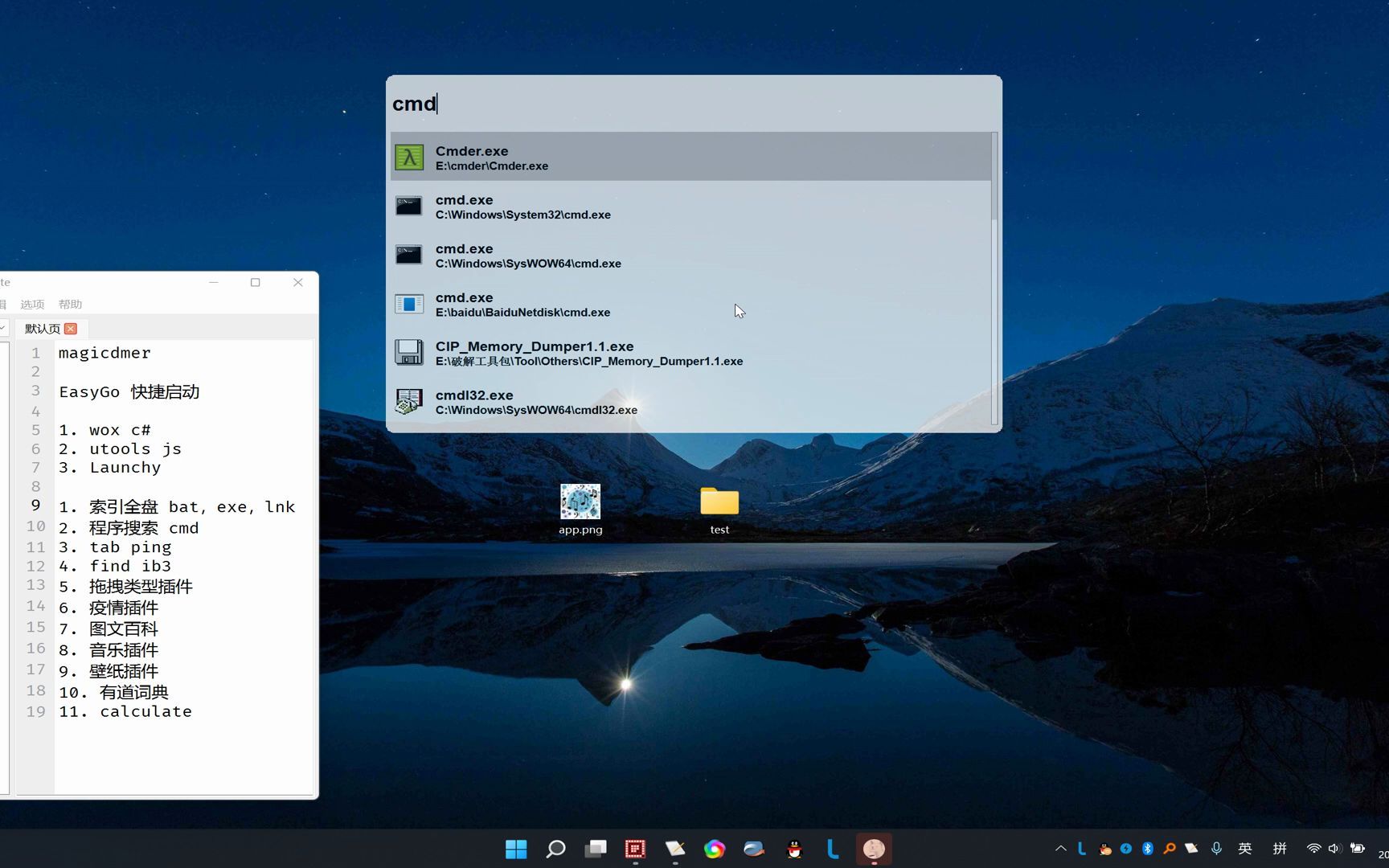Click the System32 cmd.exe console icon
The image size is (1389, 868).
click(x=409, y=206)
